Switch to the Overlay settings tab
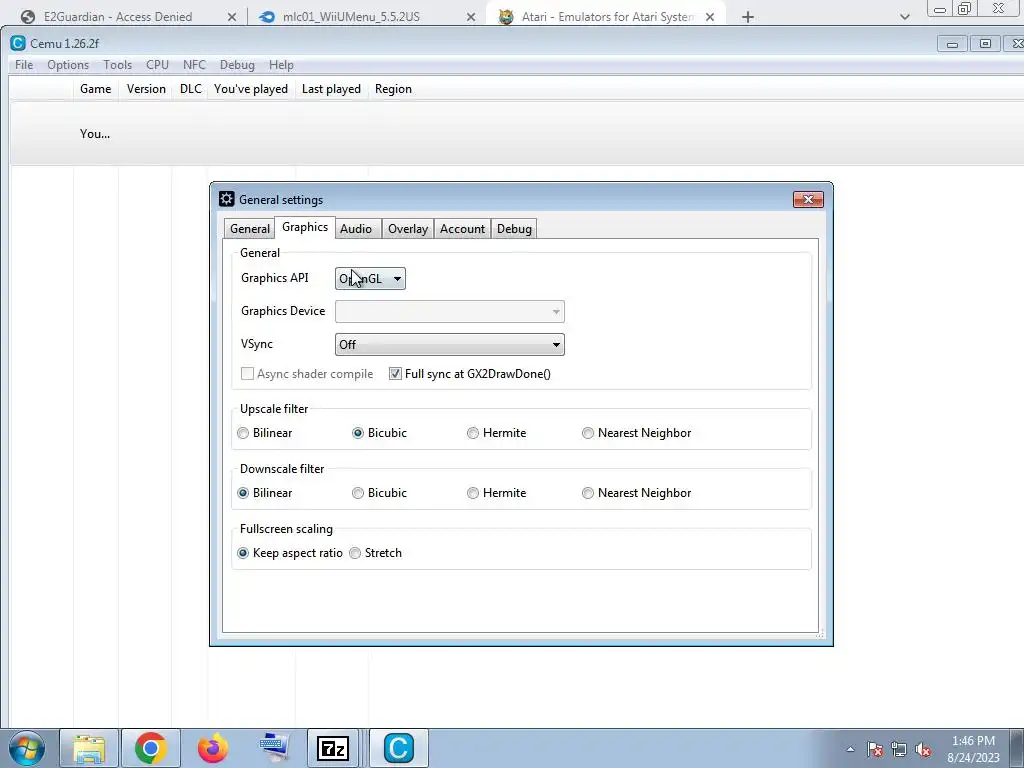1024x768 pixels. [408, 229]
